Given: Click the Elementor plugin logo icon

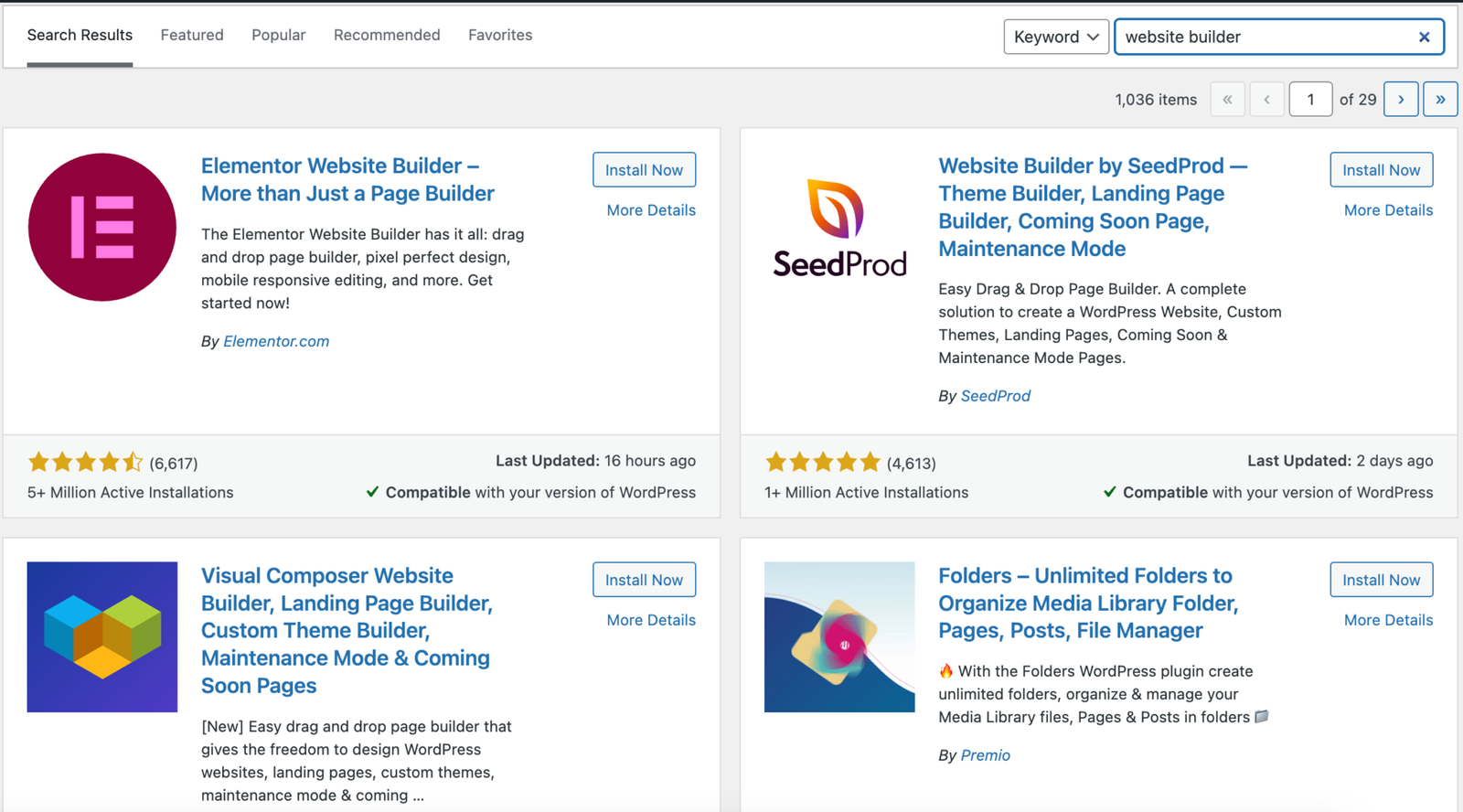Looking at the screenshot, I should click(102, 227).
